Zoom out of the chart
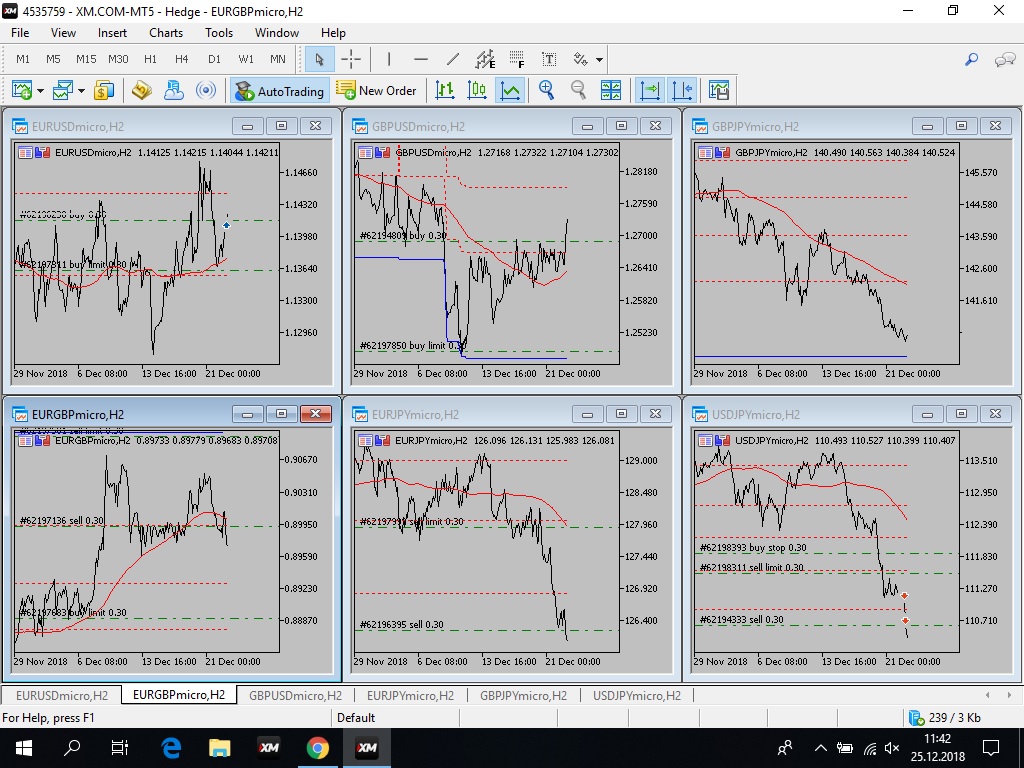This screenshot has width=1024, height=768. (x=579, y=90)
